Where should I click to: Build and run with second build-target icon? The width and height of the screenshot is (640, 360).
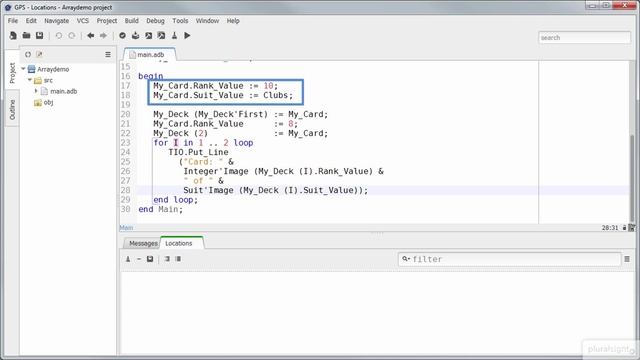[x=161, y=36]
